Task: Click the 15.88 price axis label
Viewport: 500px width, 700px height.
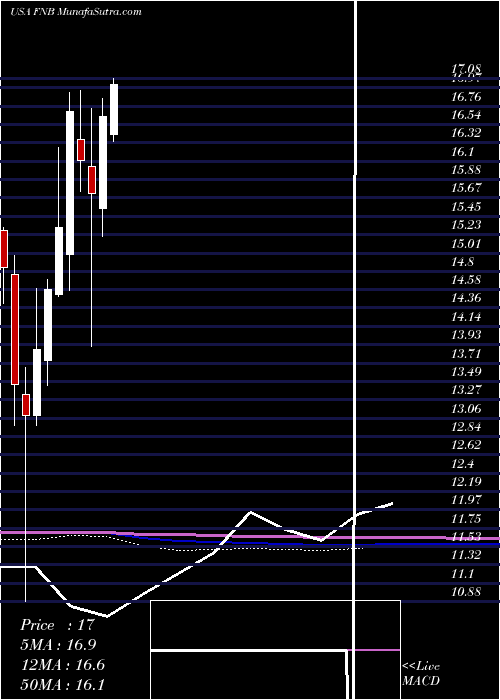Action: click(x=466, y=170)
